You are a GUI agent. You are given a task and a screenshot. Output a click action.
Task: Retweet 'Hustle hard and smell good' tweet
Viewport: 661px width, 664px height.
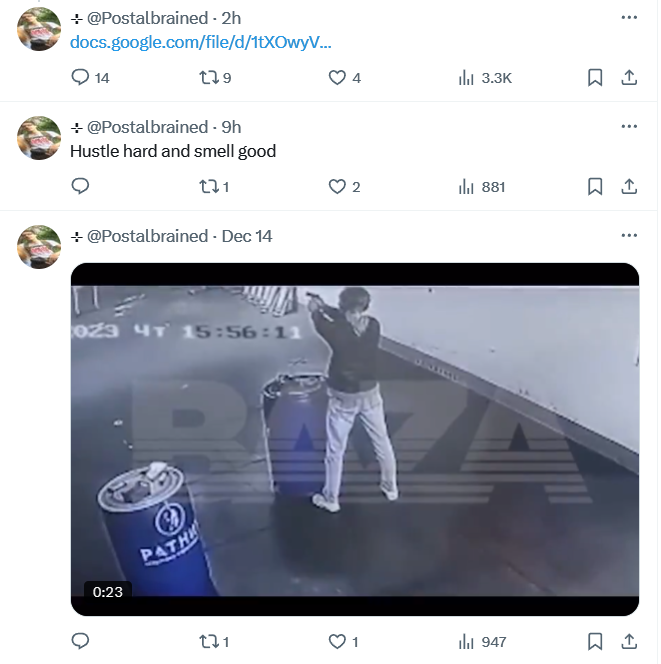point(214,187)
